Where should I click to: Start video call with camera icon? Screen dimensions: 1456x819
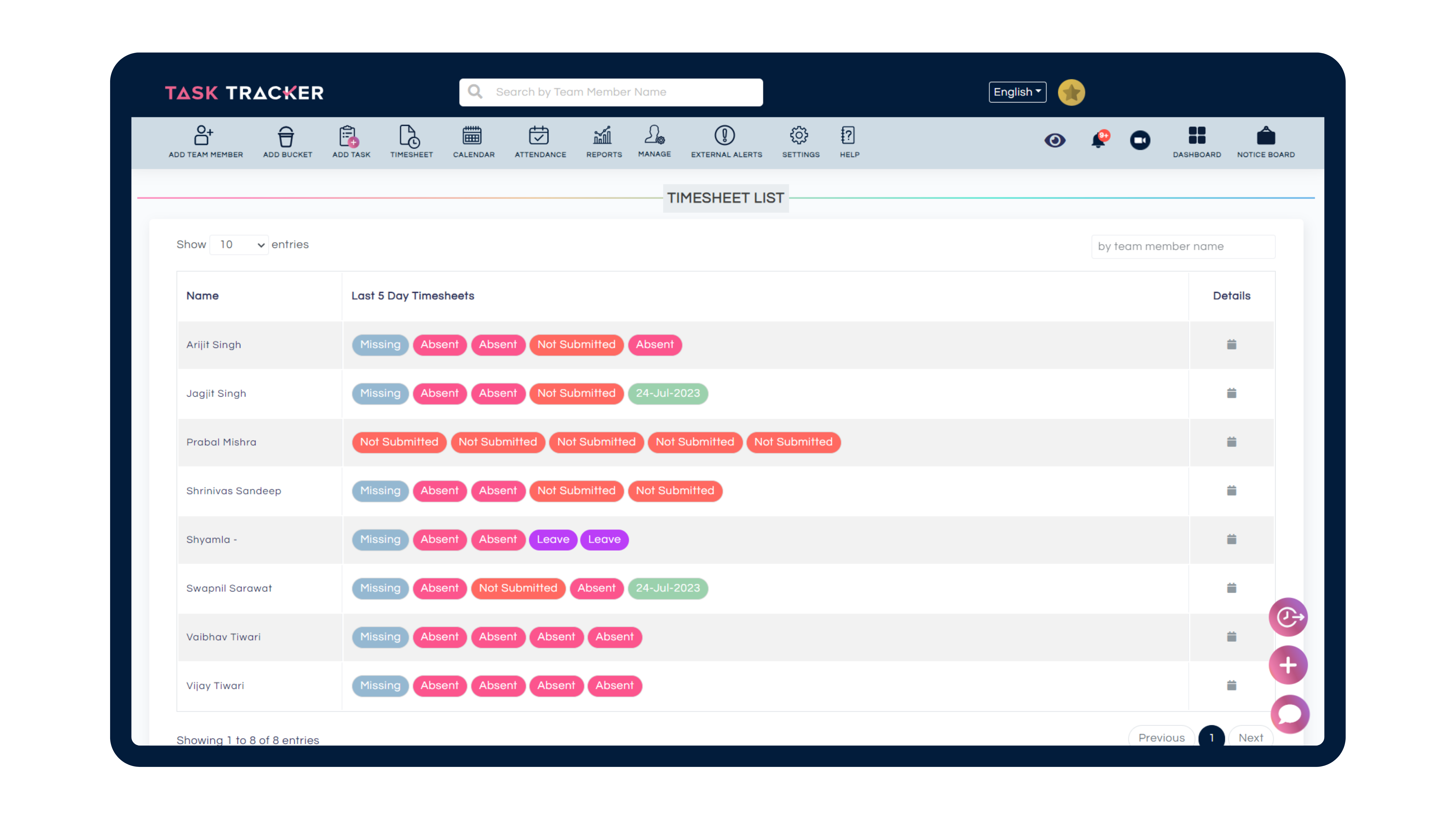pos(1140,140)
